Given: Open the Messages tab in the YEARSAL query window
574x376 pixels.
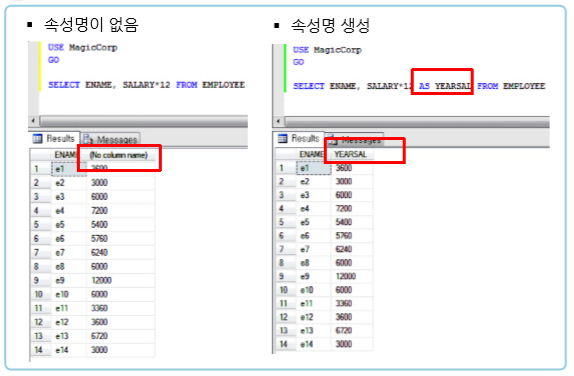Looking at the screenshot, I should pos(354,139).
